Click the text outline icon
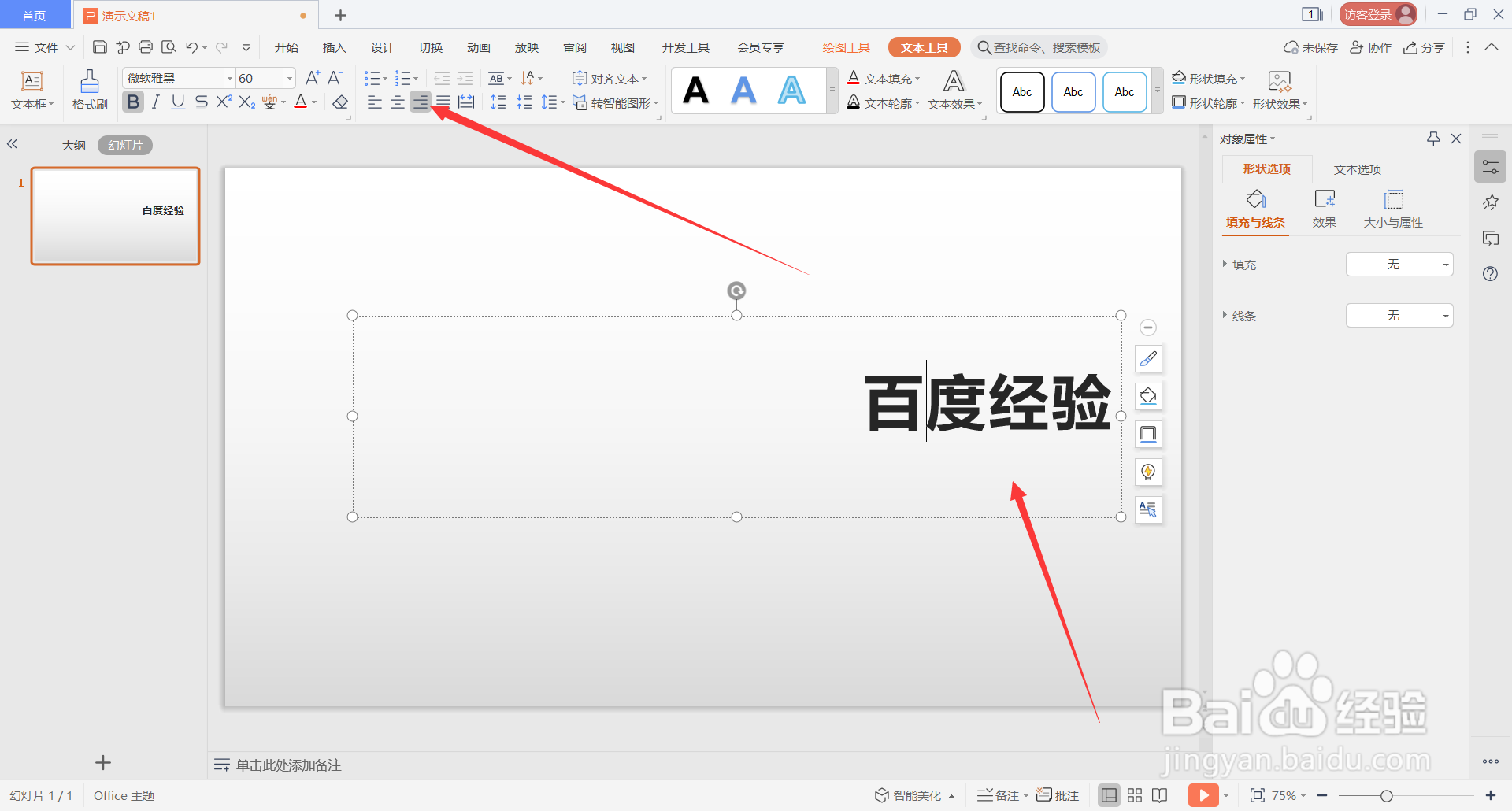 [x=855, y=102]
